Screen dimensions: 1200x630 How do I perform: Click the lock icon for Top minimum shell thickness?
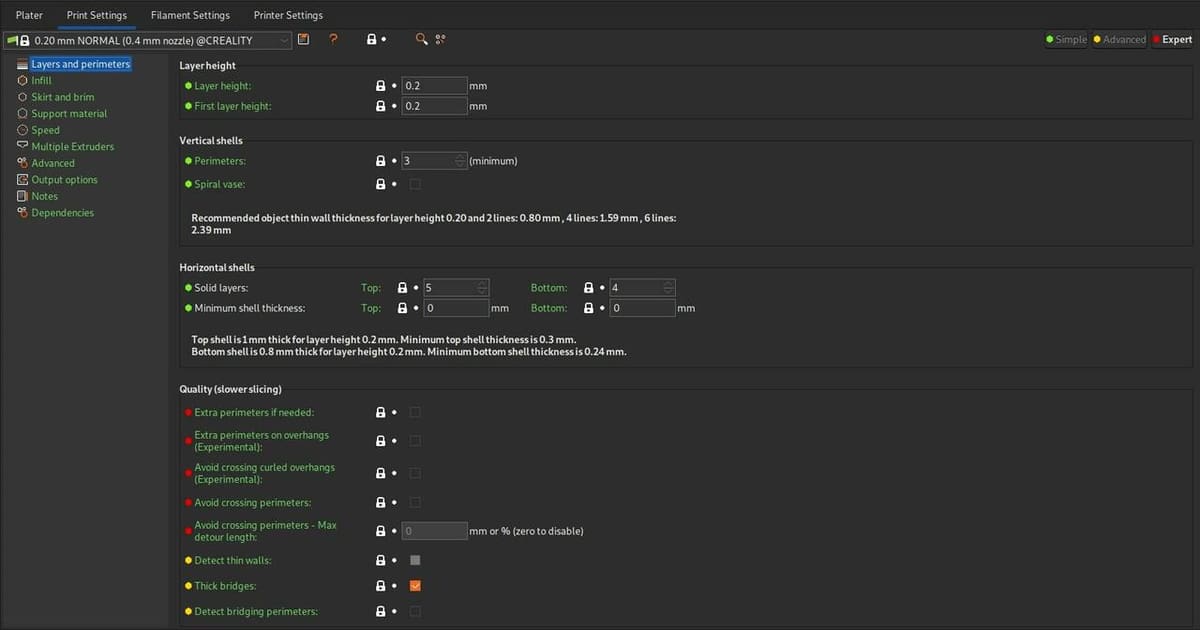pos(402,308)
